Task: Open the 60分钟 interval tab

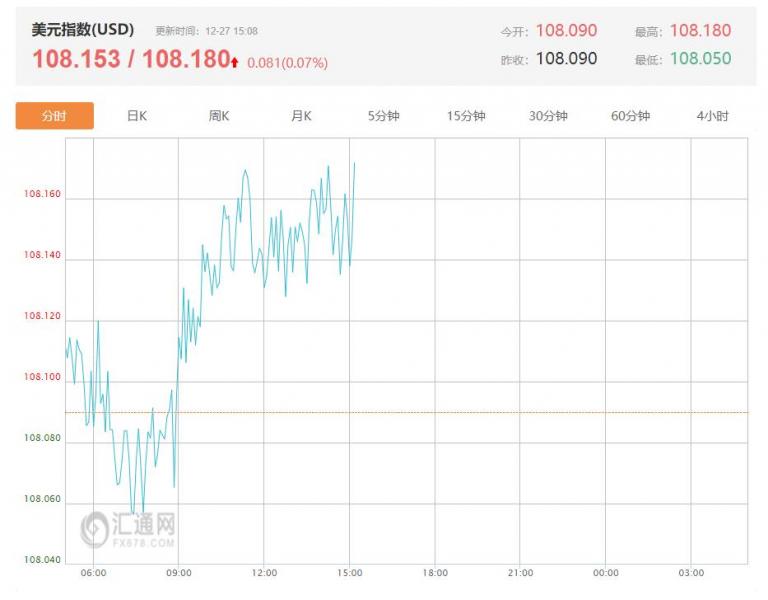Action: [630, 116]
